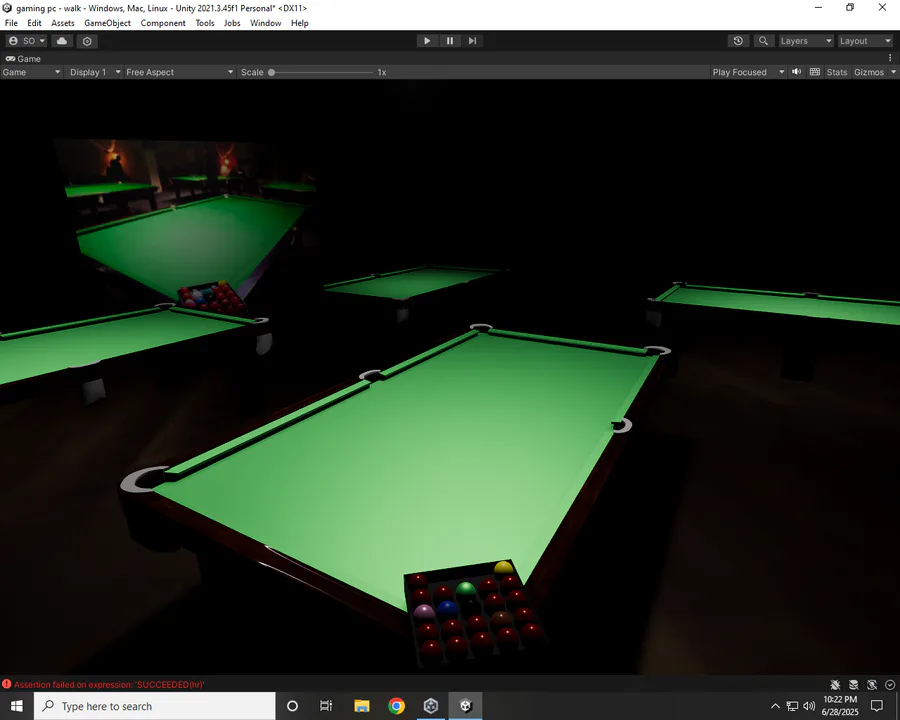Open Undo History icon
The height and width of the screenshot is (720, 900).
pyautogui.click(x=738, y=41)
